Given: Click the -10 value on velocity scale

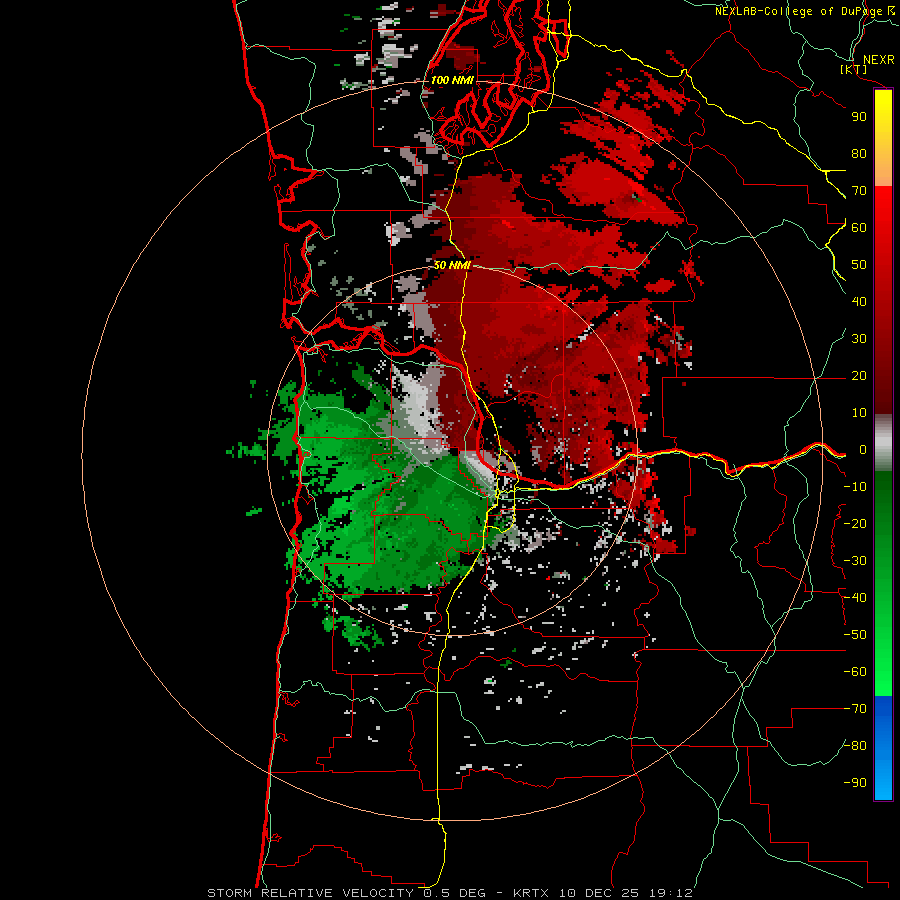Looking at the screenshot, I should click(x=855, y=487).
